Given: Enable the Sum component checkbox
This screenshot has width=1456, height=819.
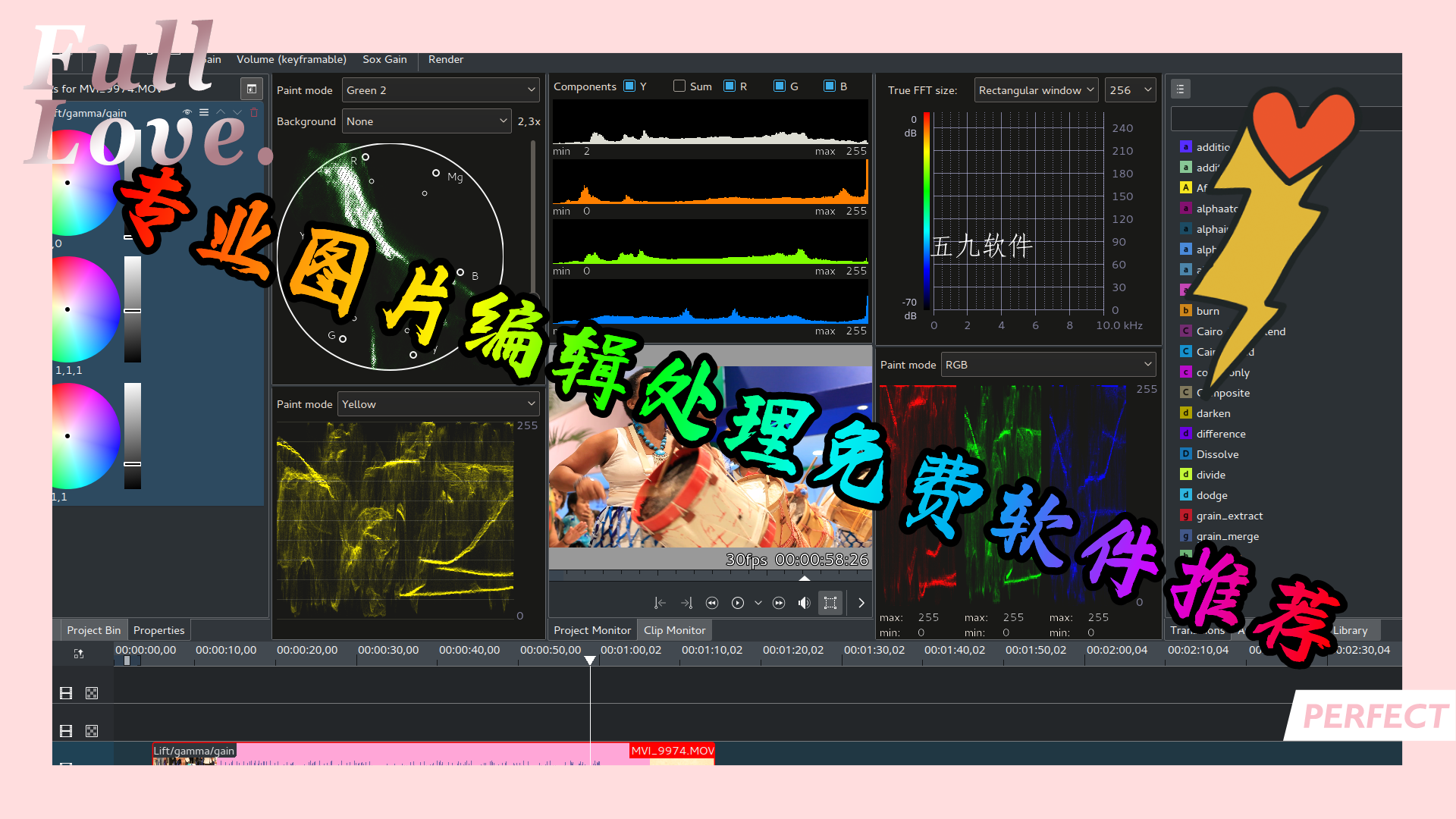Looking at the screenshot, I should [679, 86].
